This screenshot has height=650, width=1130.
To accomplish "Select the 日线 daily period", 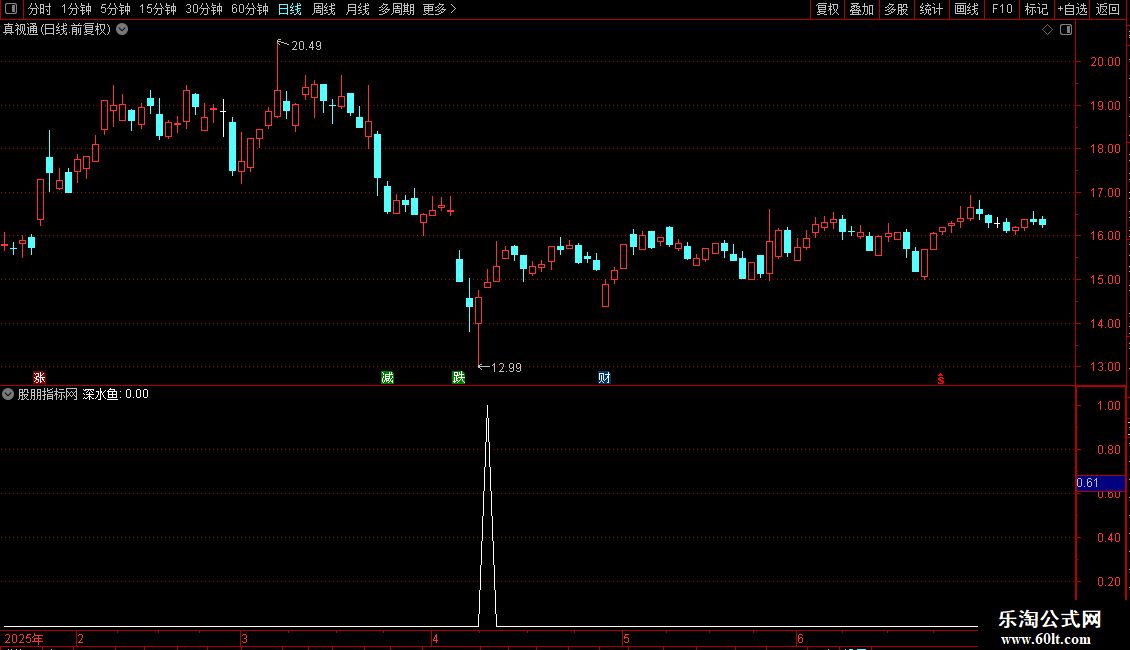I will 290,9.
